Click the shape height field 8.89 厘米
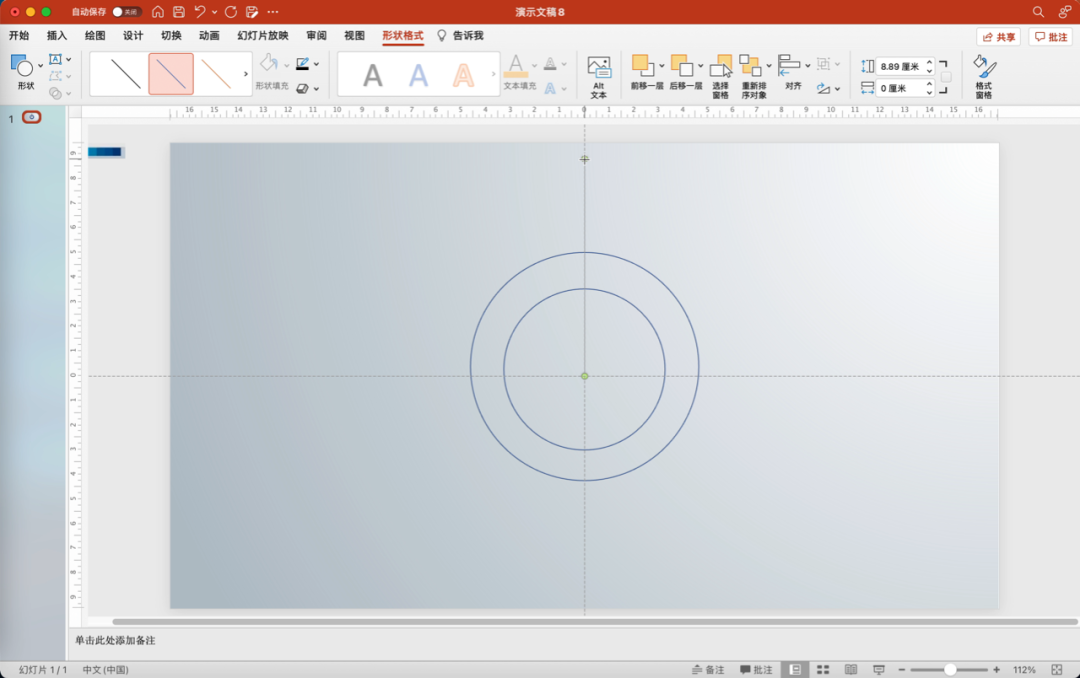This screenshot has width=1080, height=678. point(900,66)
